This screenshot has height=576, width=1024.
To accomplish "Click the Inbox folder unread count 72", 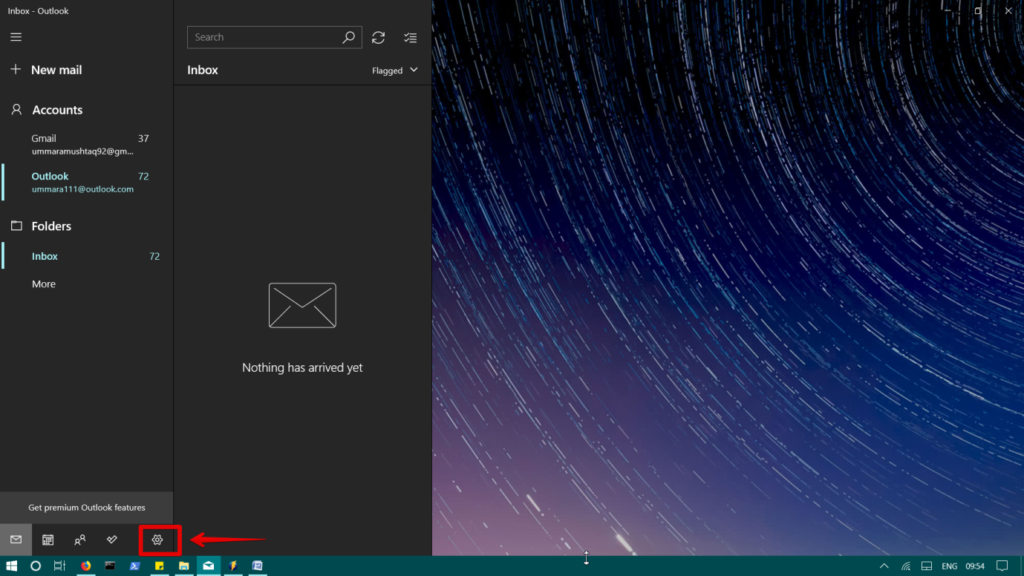I will pyautogui.click(x=154, y=257).
